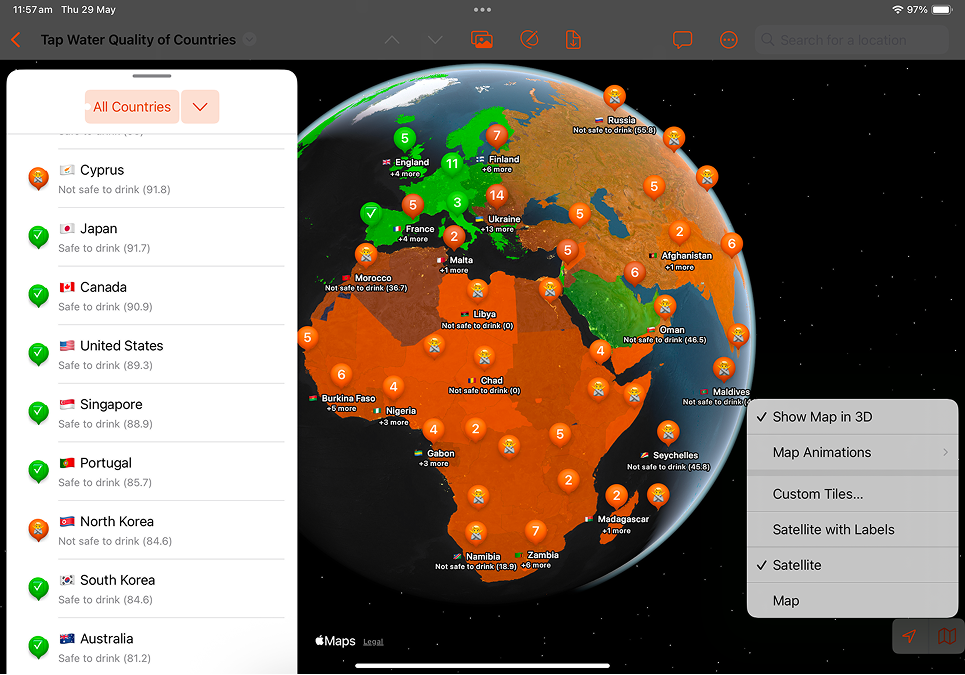Tap the Wi-Fi icon in status bar
The height and width of the screenshot is (675, 965).
[897, 10]
